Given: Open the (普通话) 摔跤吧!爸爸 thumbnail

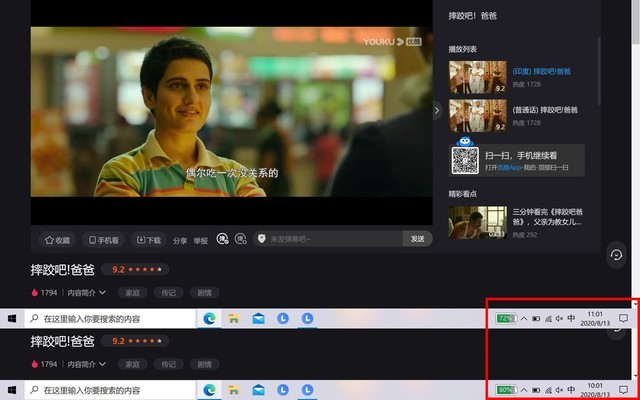Looking at the screenshot, I should [478, 116].
